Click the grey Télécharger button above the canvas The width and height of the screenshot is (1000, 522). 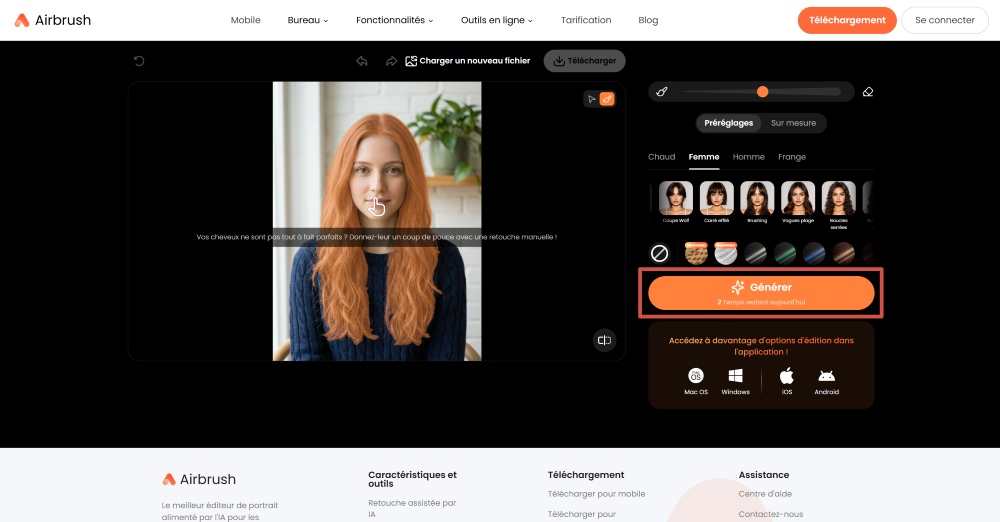(584, 61)
